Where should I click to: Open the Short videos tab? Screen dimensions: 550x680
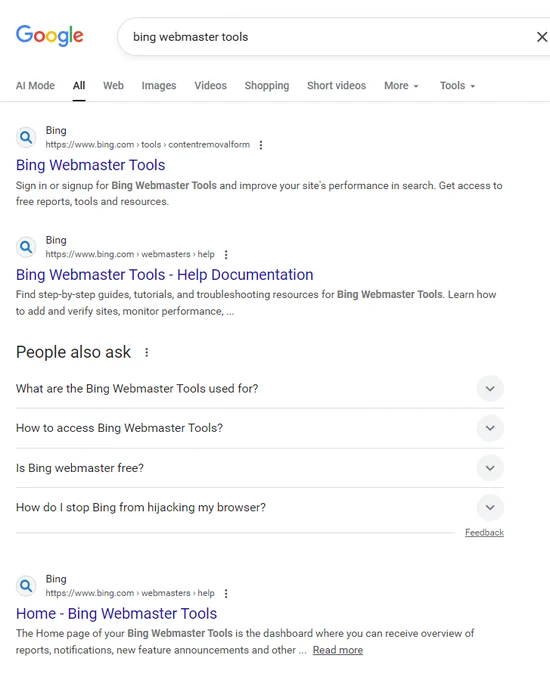coord(337,85)
